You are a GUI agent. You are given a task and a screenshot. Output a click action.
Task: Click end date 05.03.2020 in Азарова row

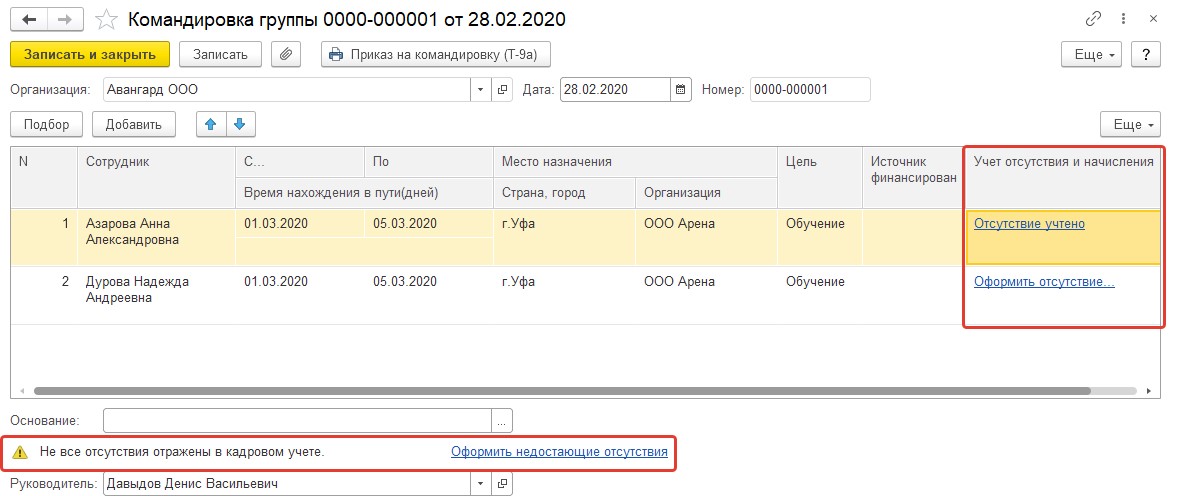428,223
